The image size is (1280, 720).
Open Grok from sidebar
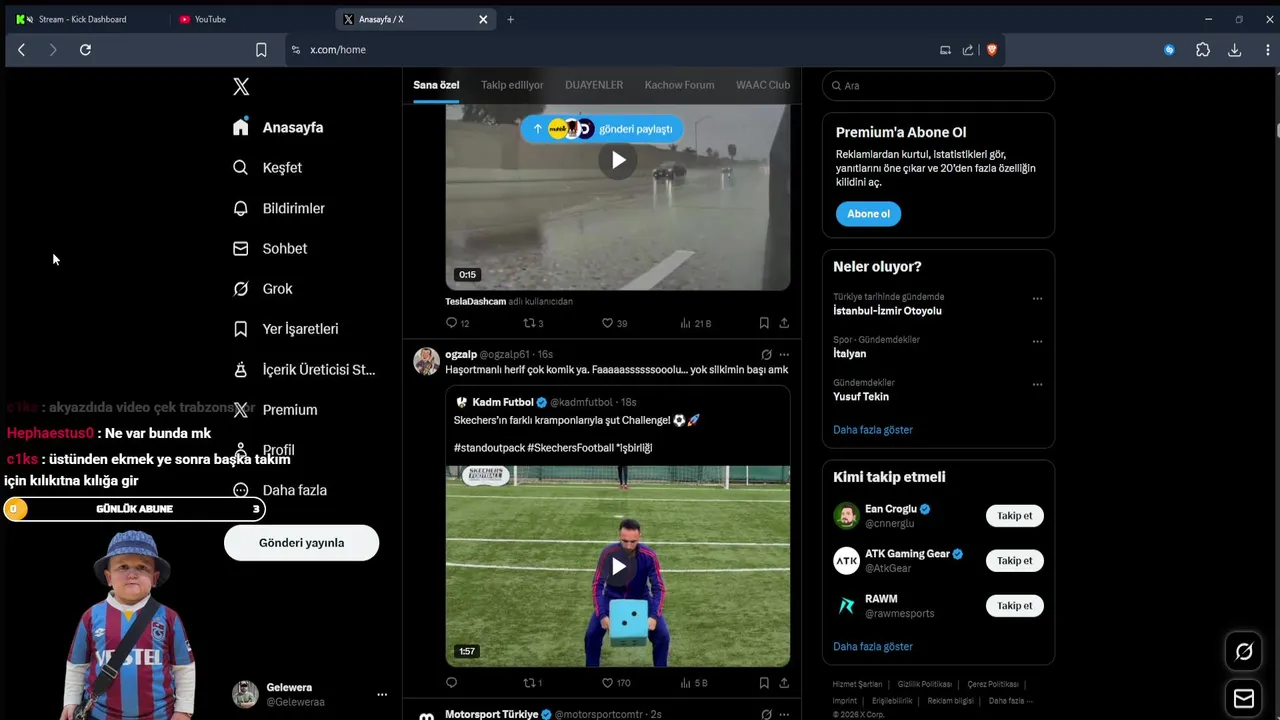(x=263, y=289)
